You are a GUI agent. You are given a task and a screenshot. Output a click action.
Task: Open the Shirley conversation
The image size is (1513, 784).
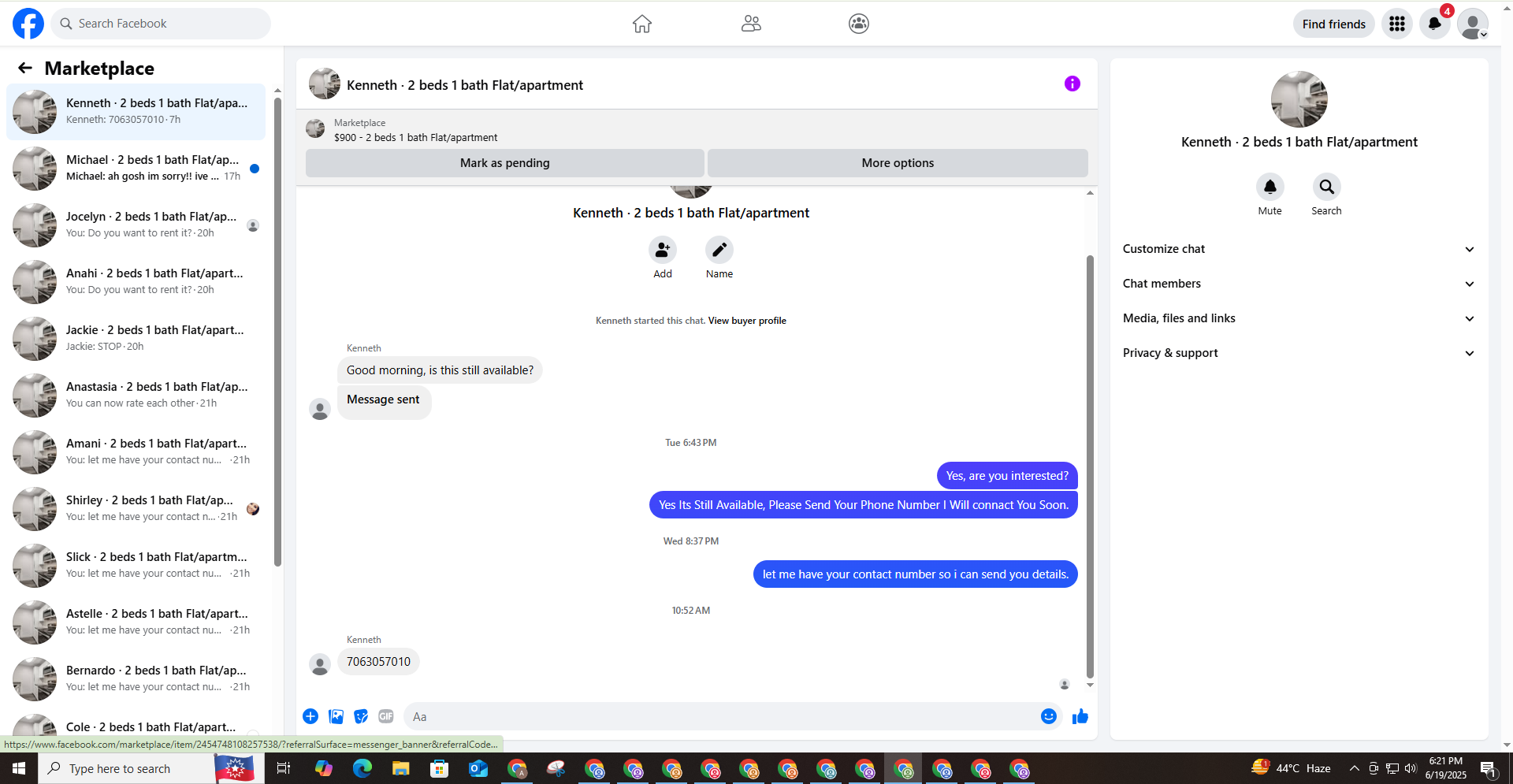click(136, 508)
